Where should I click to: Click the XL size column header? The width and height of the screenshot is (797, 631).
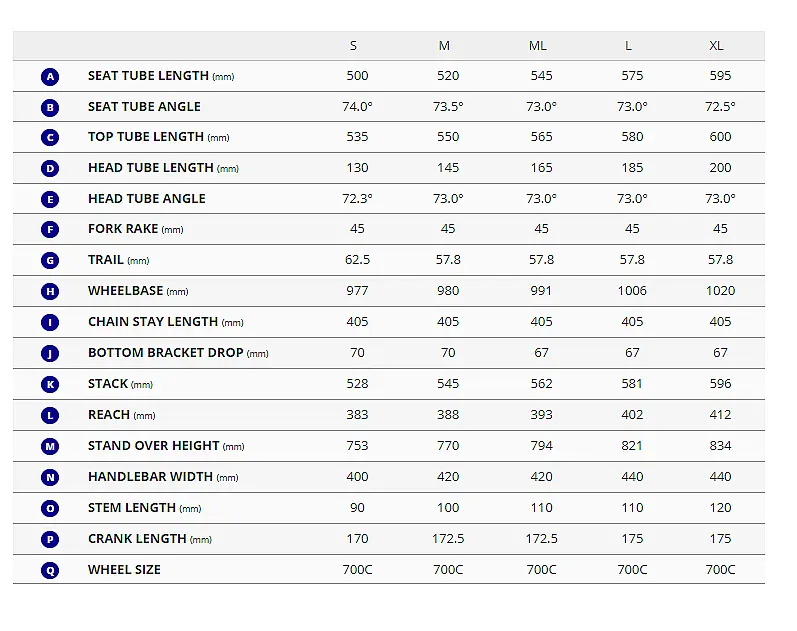(716, 46)
